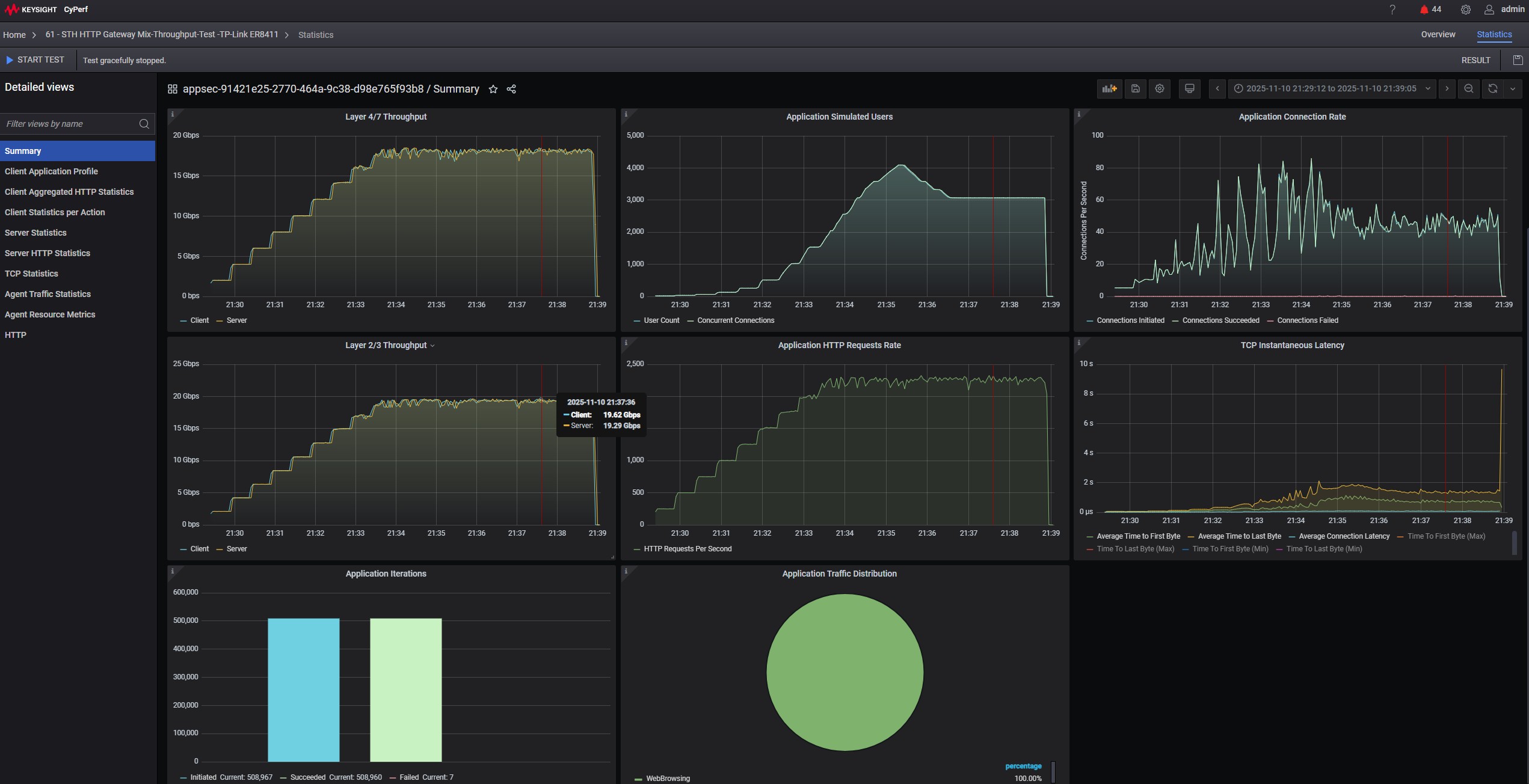Zoom out the time range
Viewport: 1529px width, 784px height.
coord(1468,89)
